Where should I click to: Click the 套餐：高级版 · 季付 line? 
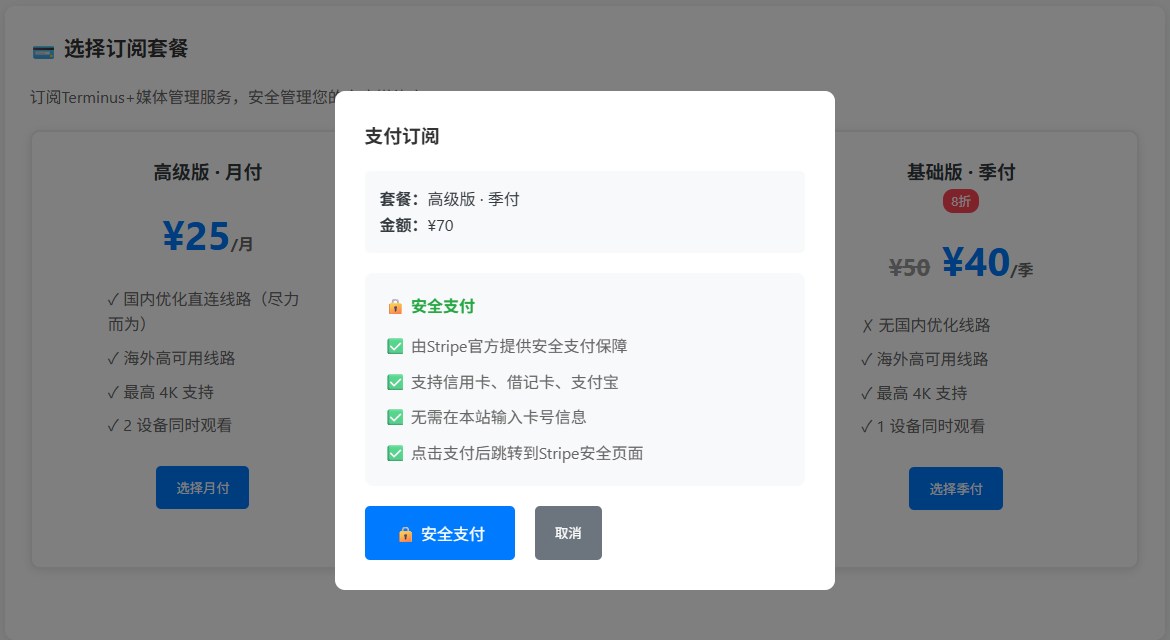click(449, 199)
